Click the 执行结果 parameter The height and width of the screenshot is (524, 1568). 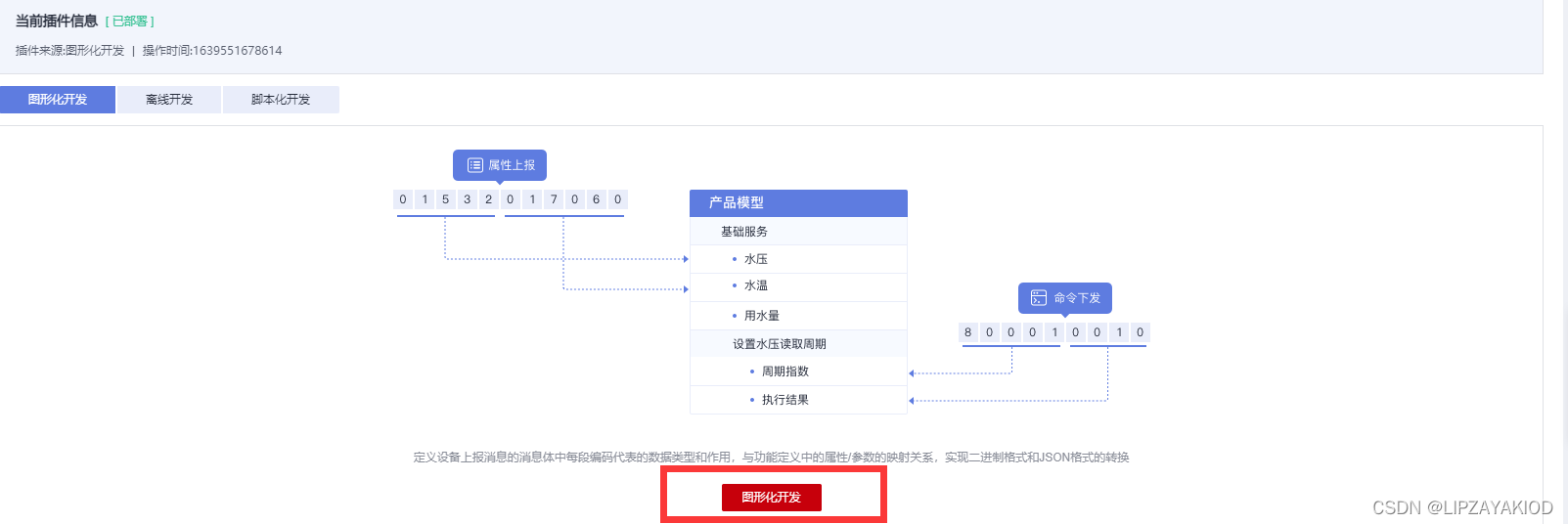(784, 400)
